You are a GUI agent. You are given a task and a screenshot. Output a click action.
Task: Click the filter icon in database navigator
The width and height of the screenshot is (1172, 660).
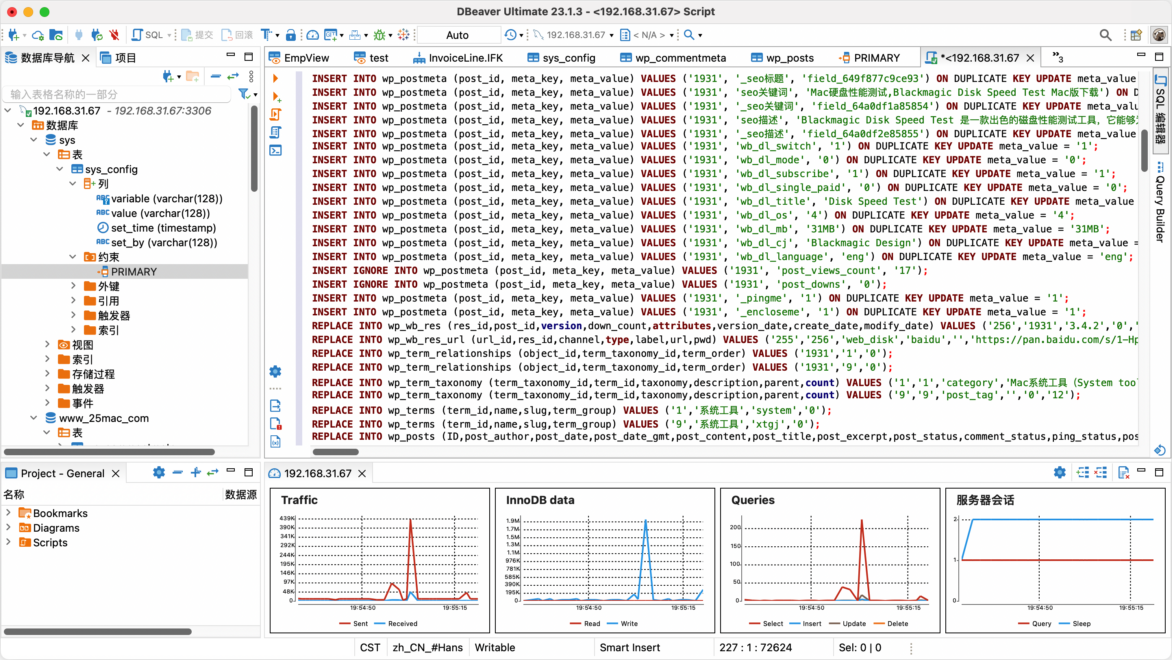[244, 94]
